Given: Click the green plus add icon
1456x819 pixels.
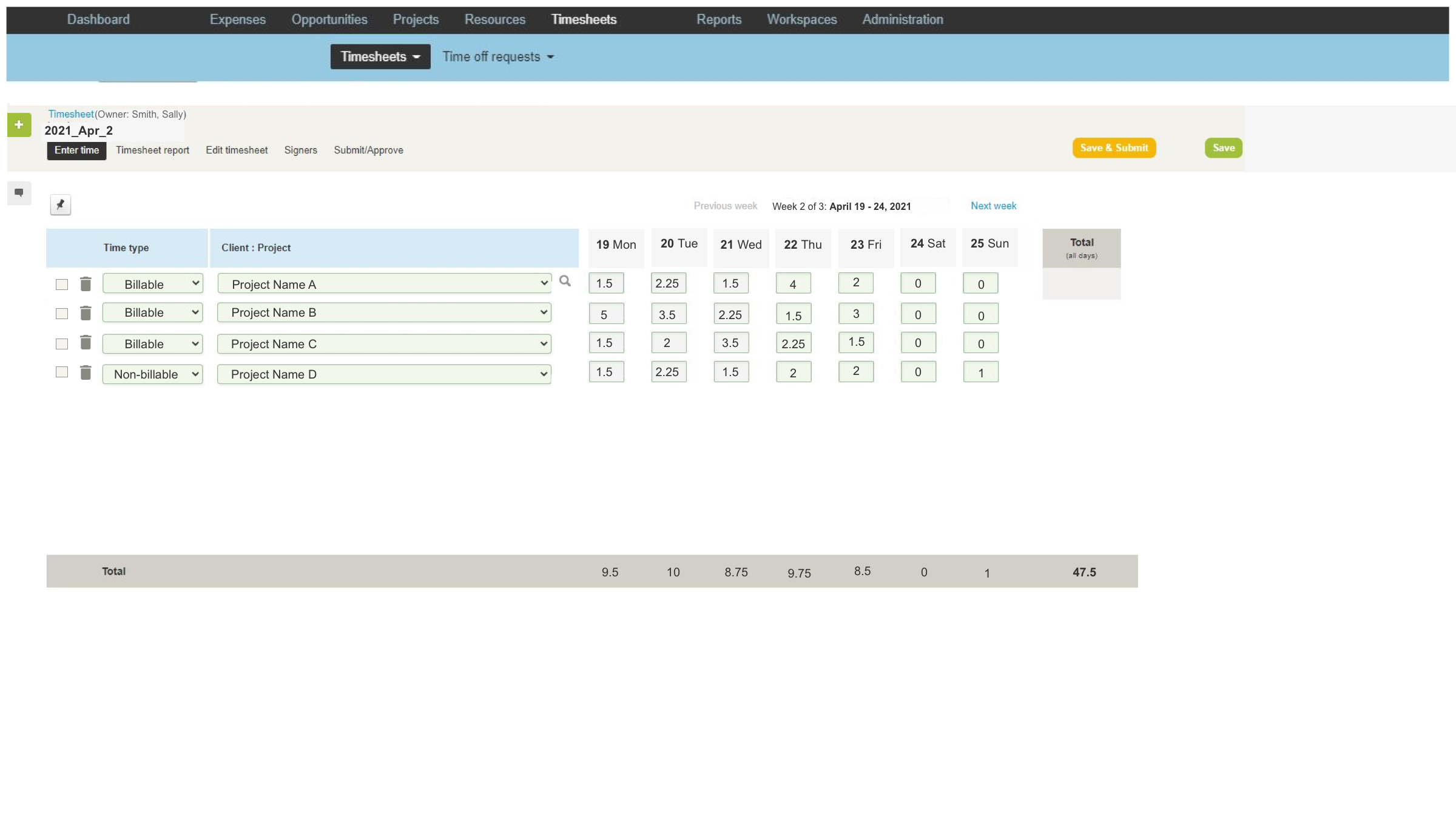Looking at the screenshot, I should 19,125.
